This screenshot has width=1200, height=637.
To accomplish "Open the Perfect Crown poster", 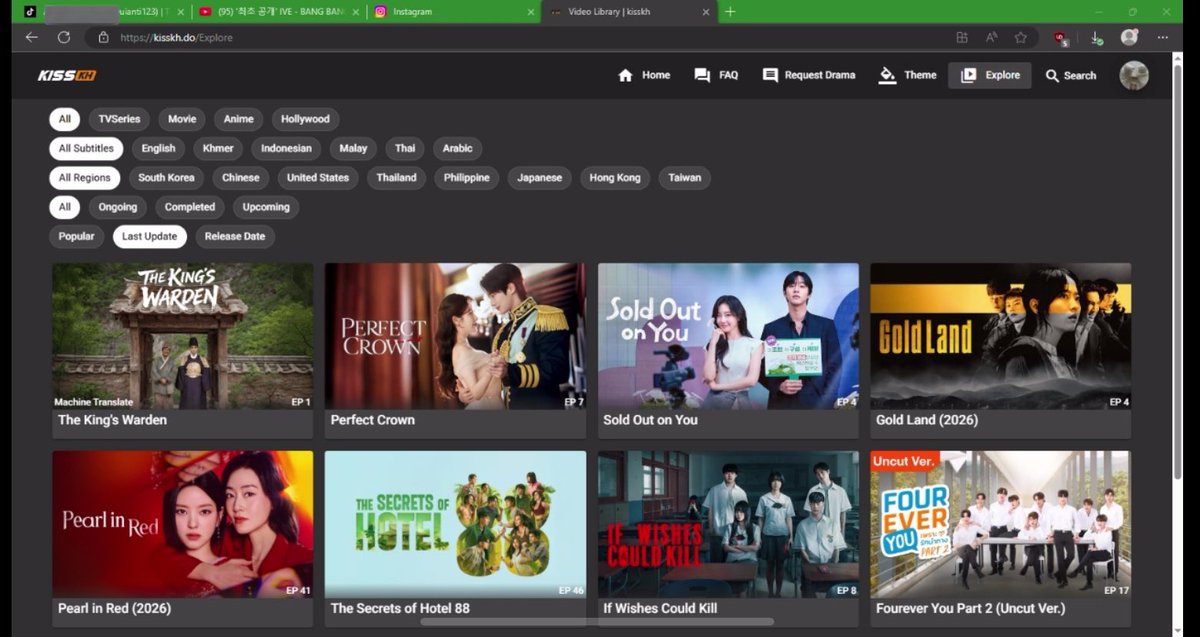I will 455,337.
